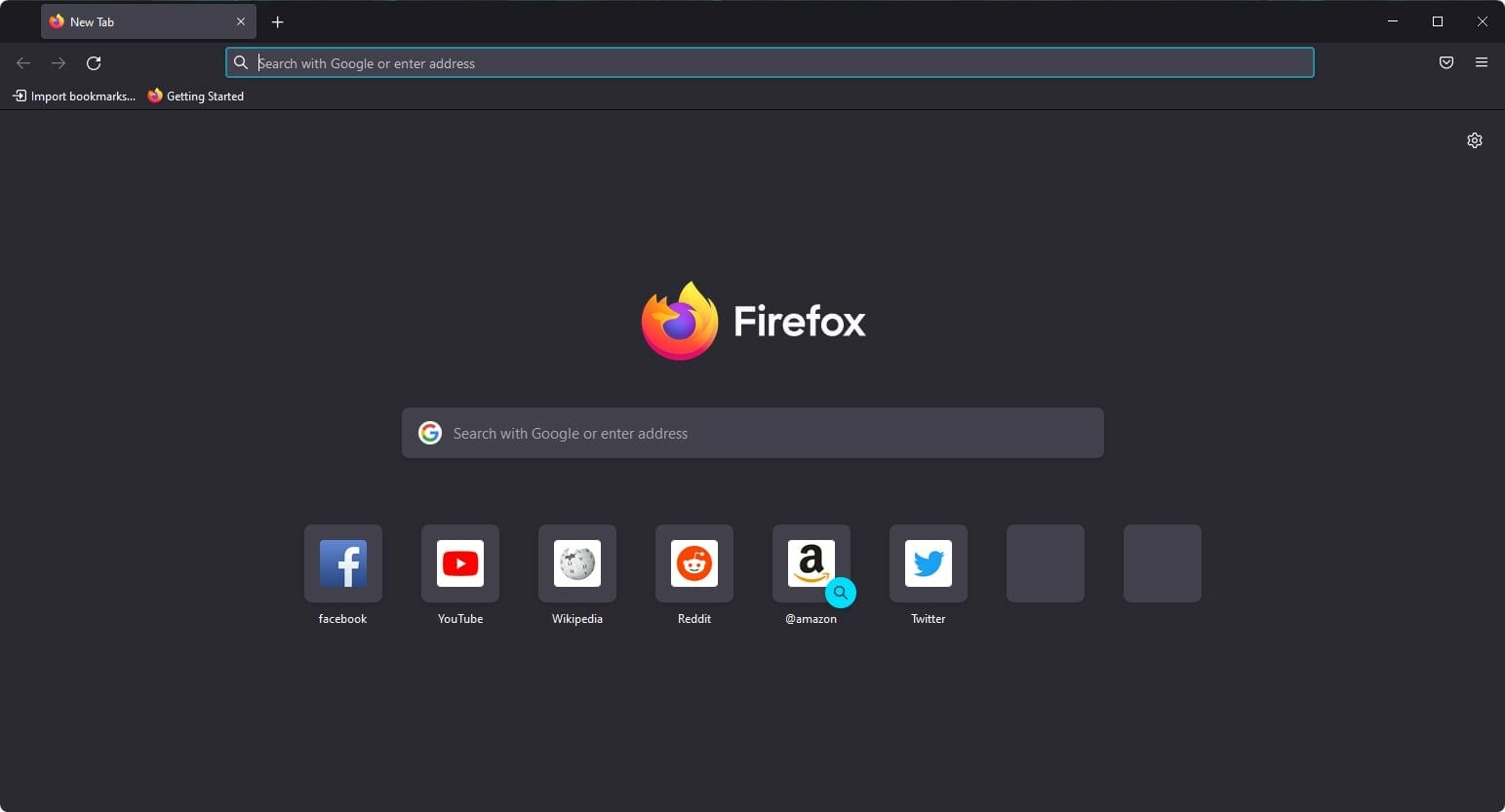Screen dimensions: 1505x812
Task: Open the Wikipedia shortcut tile
Action: click(577, 563)
